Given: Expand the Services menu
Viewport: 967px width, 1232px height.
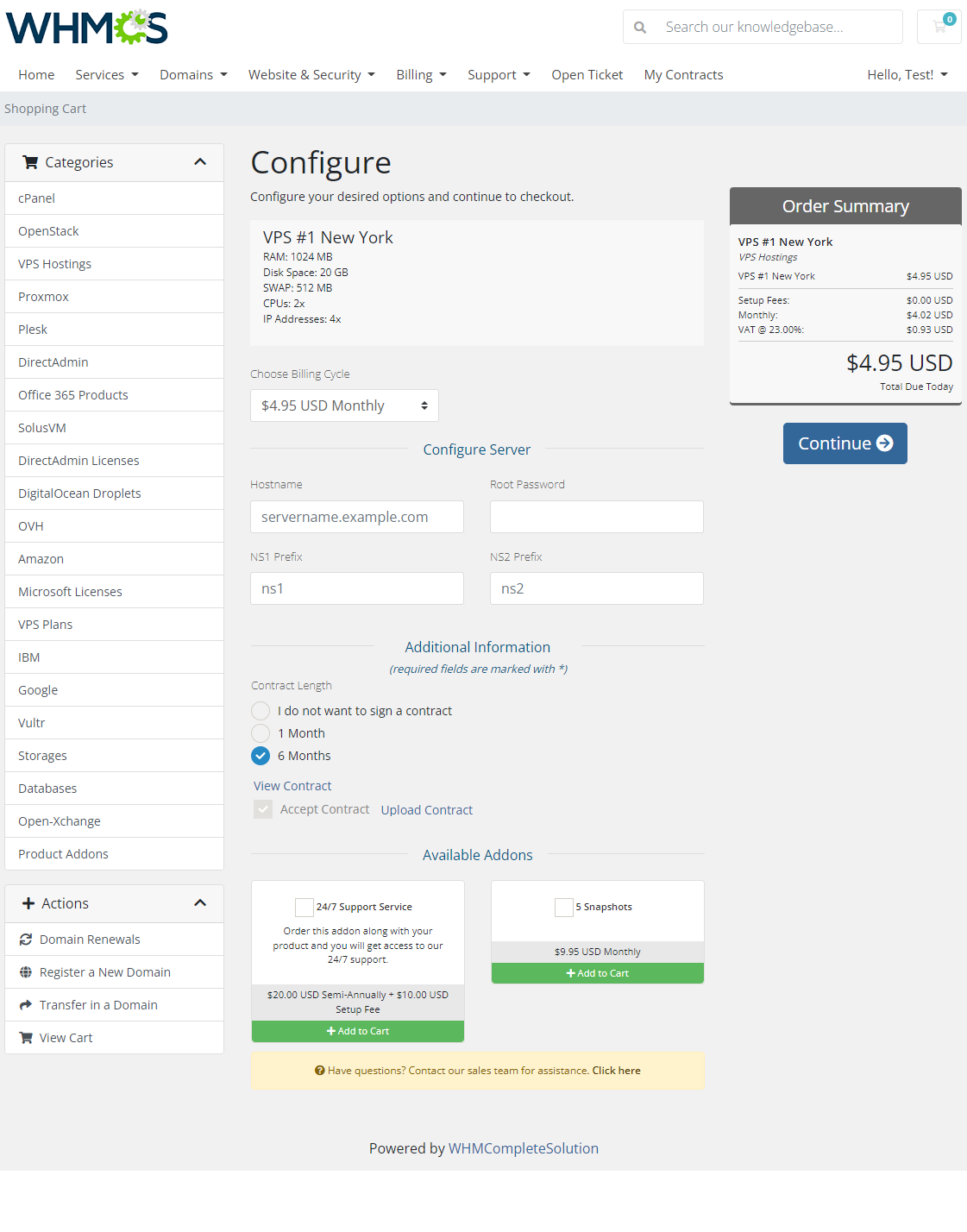Looking at the screenshot, I should point(107,75).
